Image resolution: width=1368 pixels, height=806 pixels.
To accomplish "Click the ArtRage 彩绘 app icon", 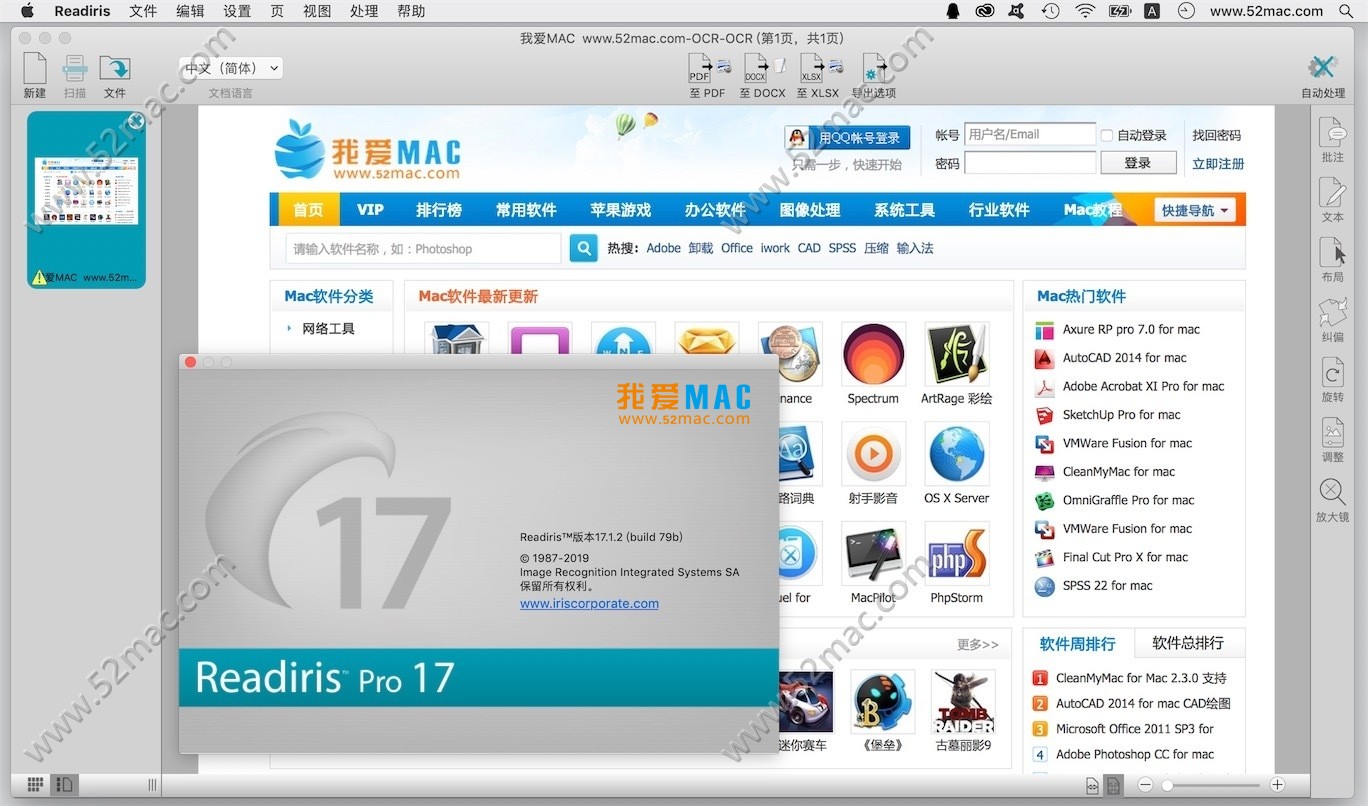I will [x=957, y=354].
